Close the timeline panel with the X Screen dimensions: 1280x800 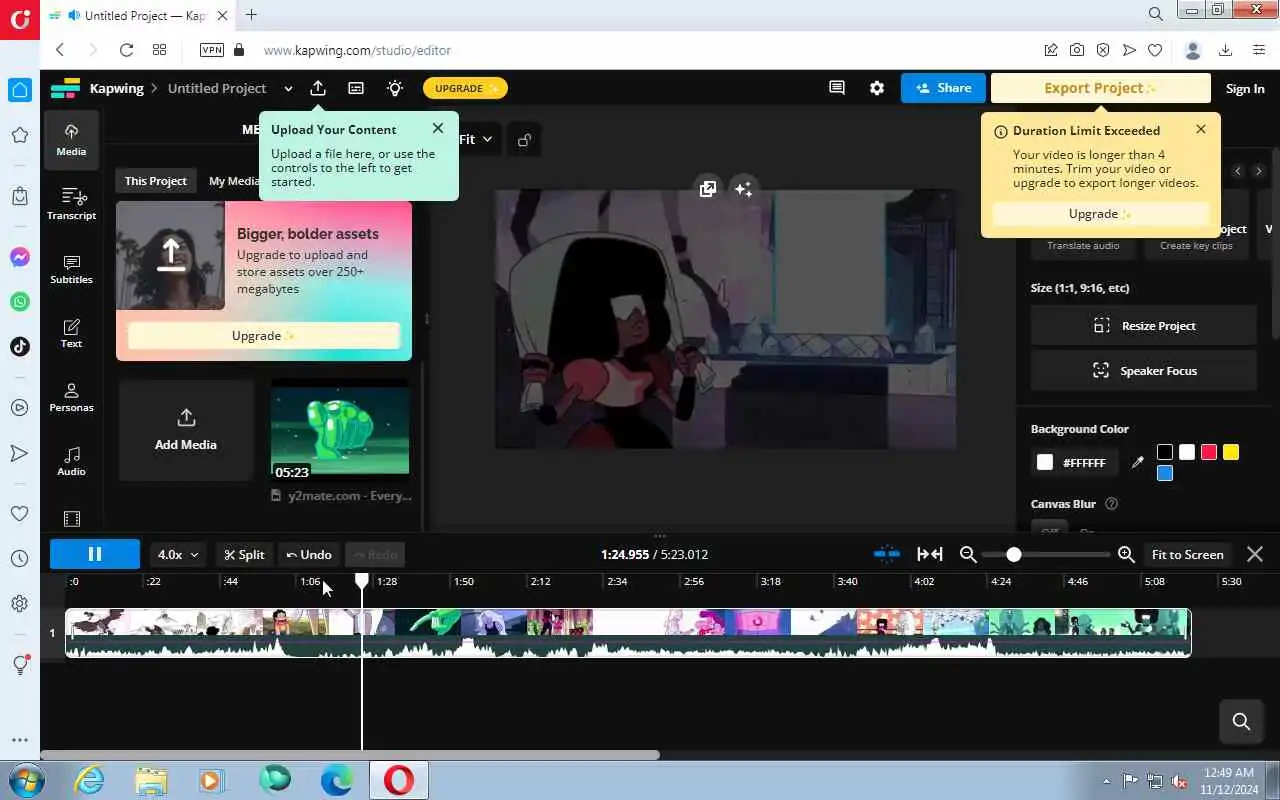tap(1255, 554)
